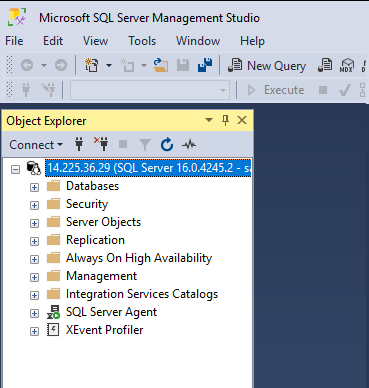Click the XEvent Profiler icon
This screenshot has width=369, height=388.
[x=53, y=330]
